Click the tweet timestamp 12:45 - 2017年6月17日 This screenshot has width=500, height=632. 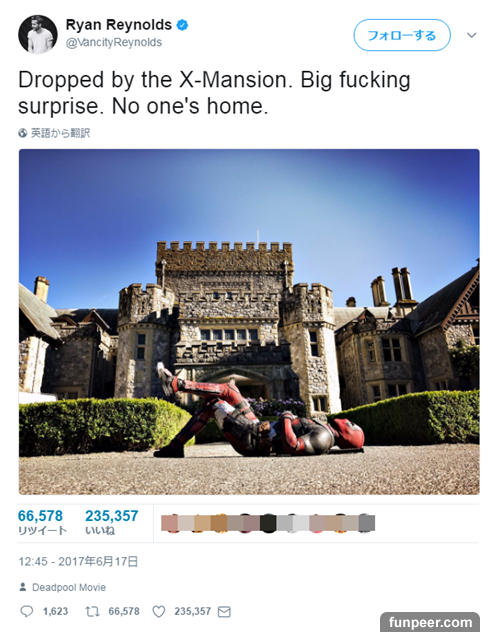tap(78, 561)
